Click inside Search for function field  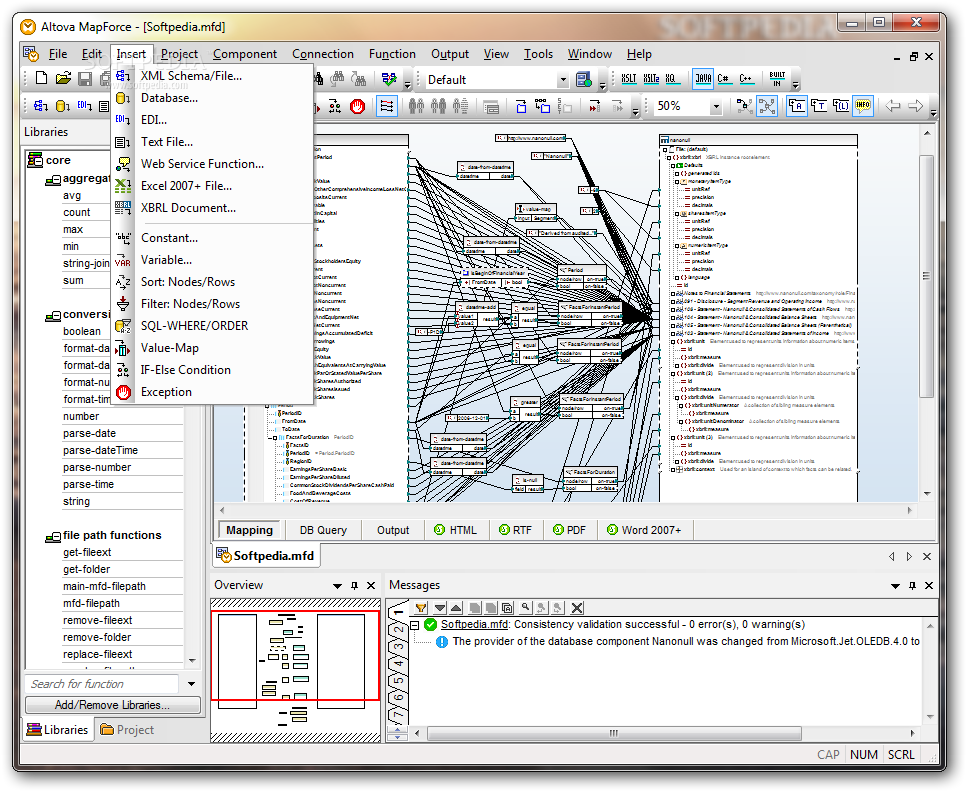click(x=102, y=684)
